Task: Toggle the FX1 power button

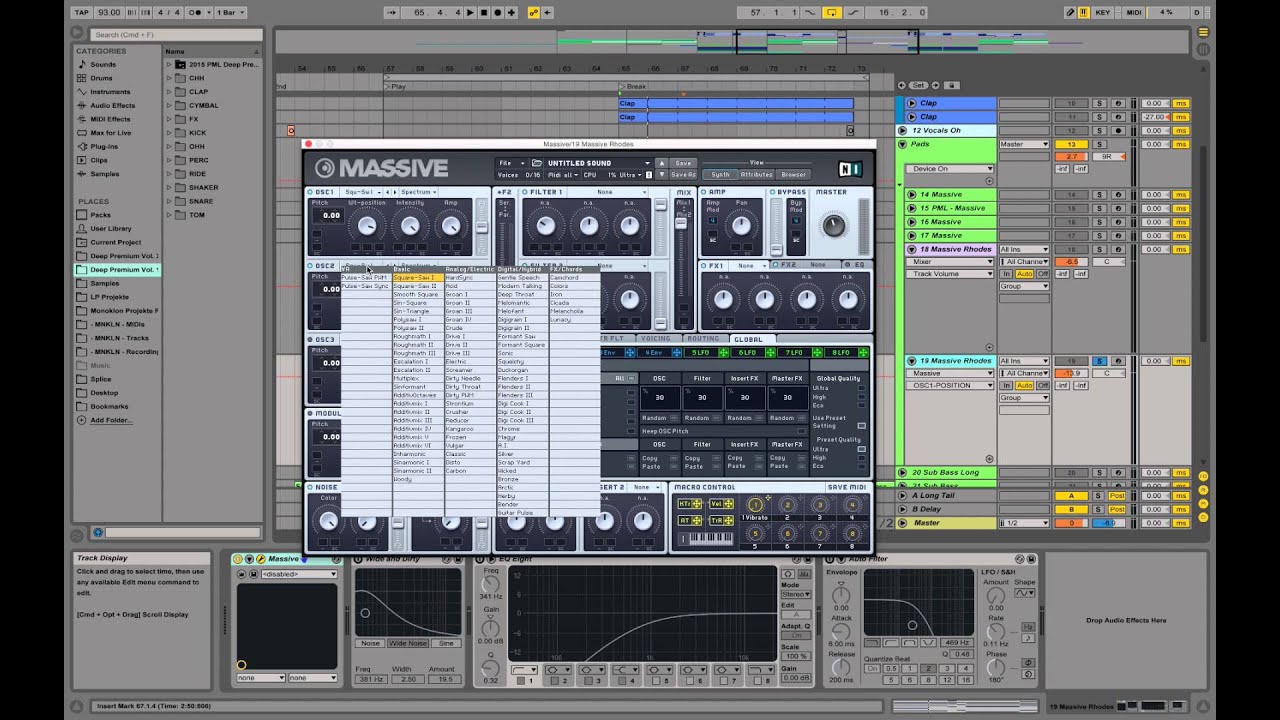Action: (x=704, y=266)
